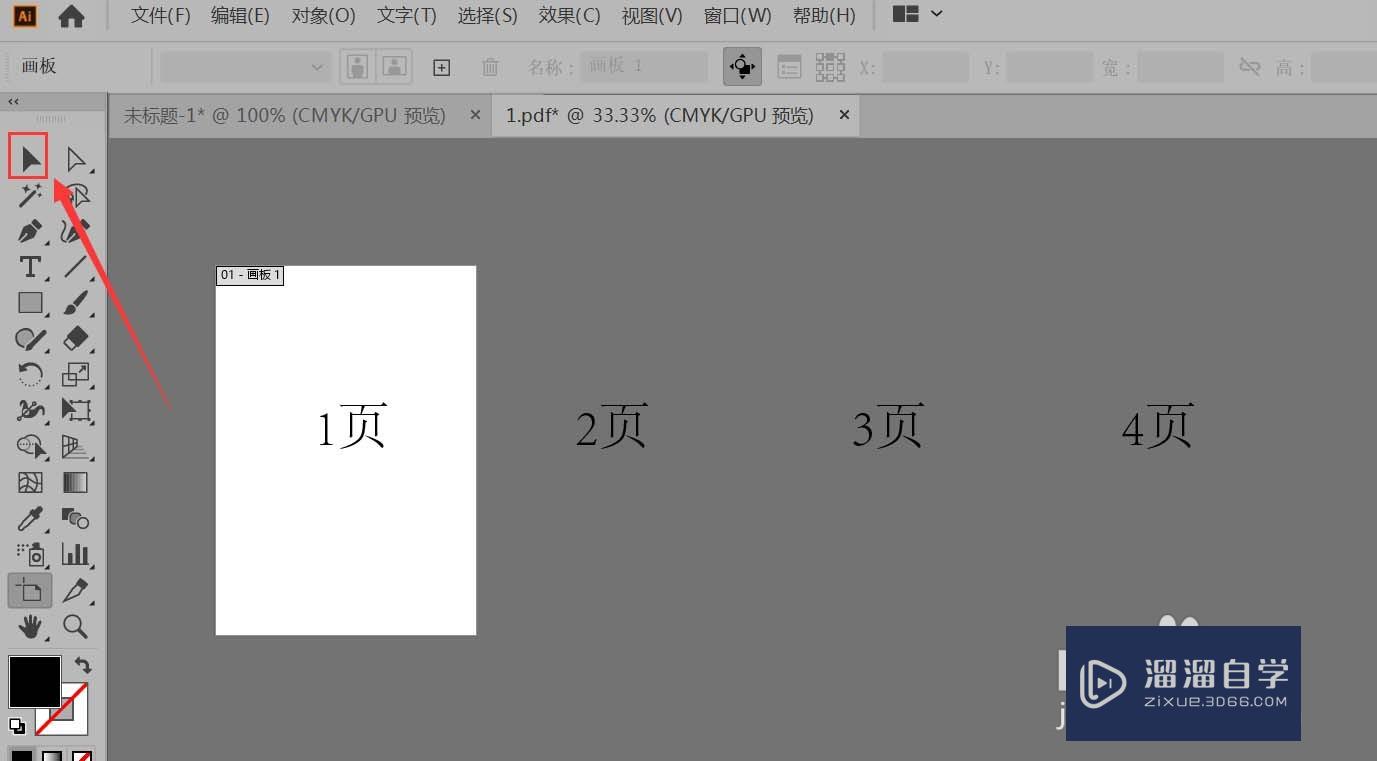Select the Symbol Sprayer tool

30,554
